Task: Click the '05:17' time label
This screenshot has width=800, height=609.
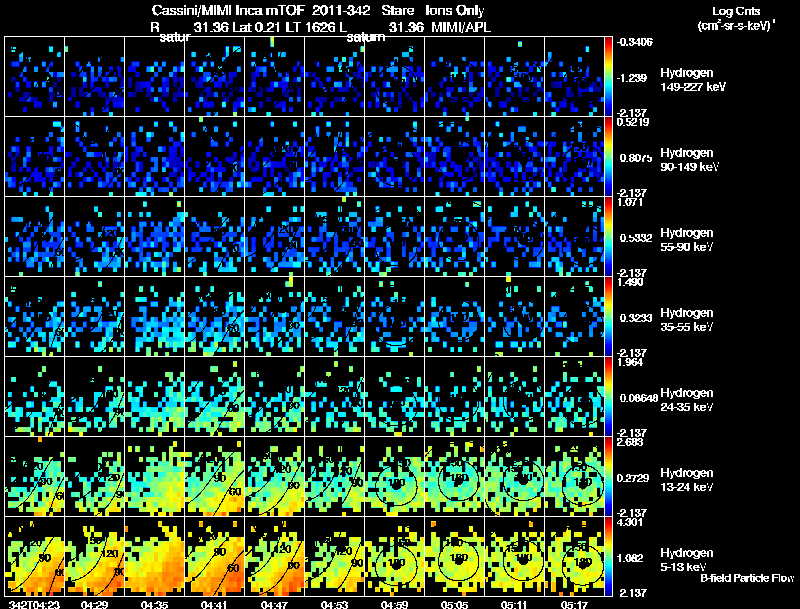Action: click(x=574, y=605)
